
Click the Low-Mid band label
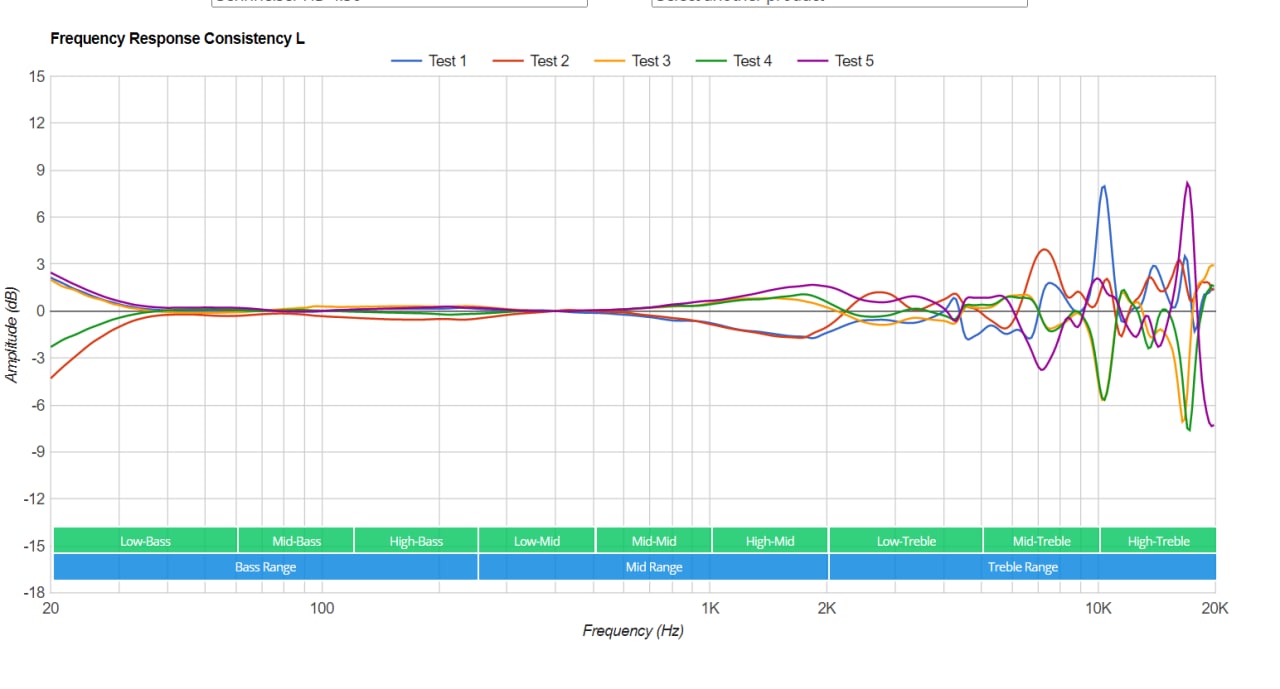537,540
